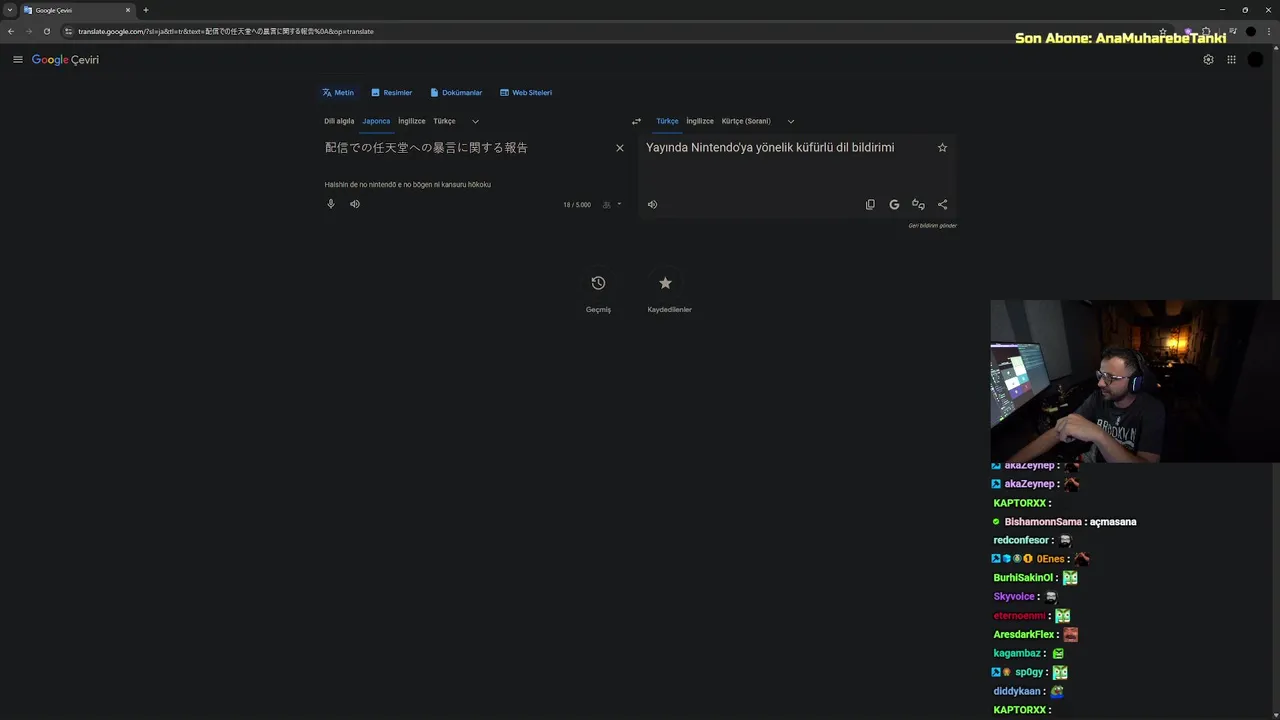
Task: Click username AresdarkFlex in chat
Action: tap(1024, 635)
